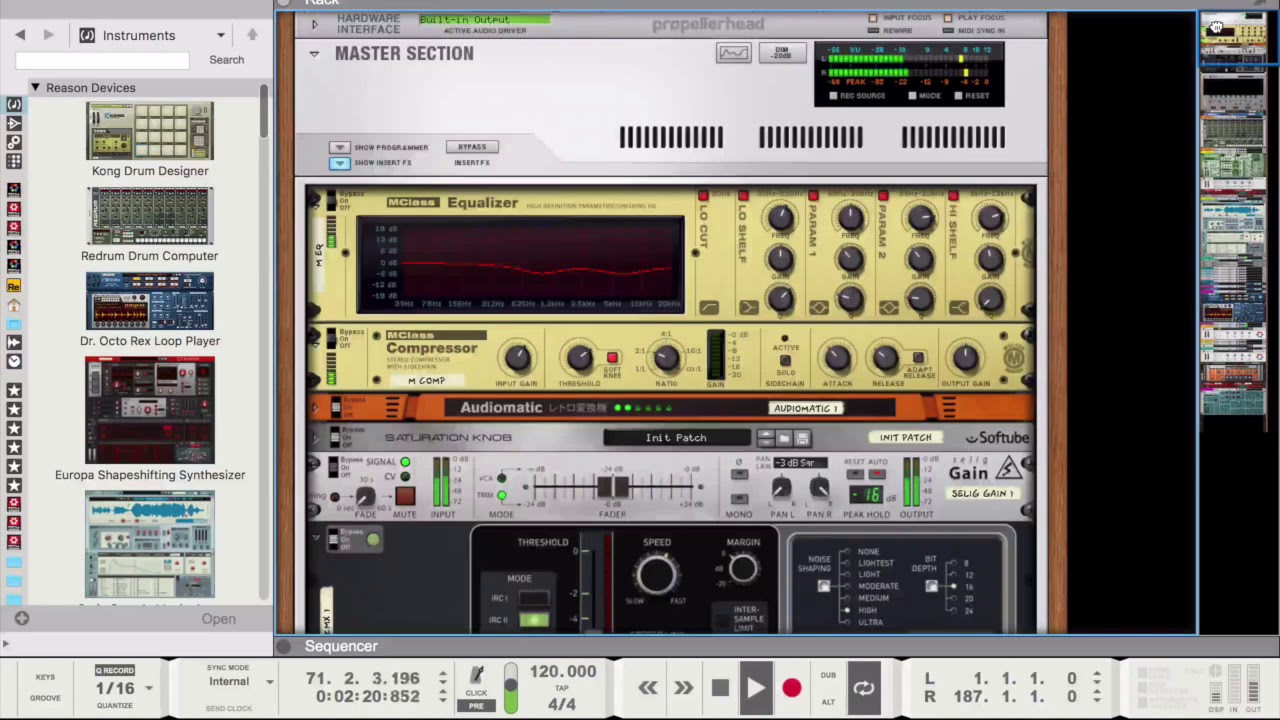The height and width of the screenshot is (720, 1280).
Task: Toggle the compressor Adapt Release button
Action: pos(918,357)
